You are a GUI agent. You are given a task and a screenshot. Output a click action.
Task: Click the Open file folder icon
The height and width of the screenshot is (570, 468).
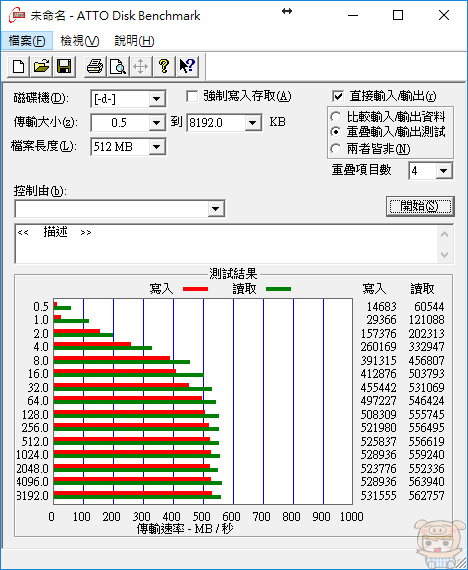[41, 67]
